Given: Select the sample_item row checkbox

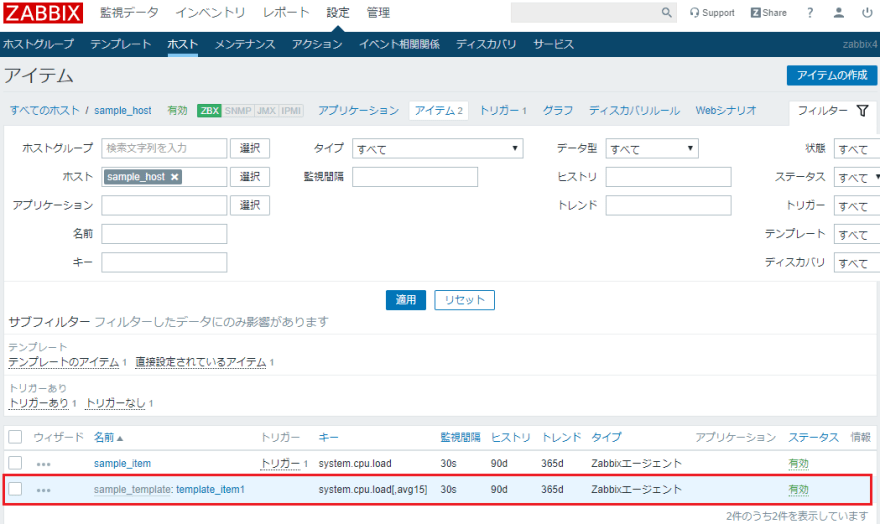Looking at the screenshot, I should tap(15, 463).
